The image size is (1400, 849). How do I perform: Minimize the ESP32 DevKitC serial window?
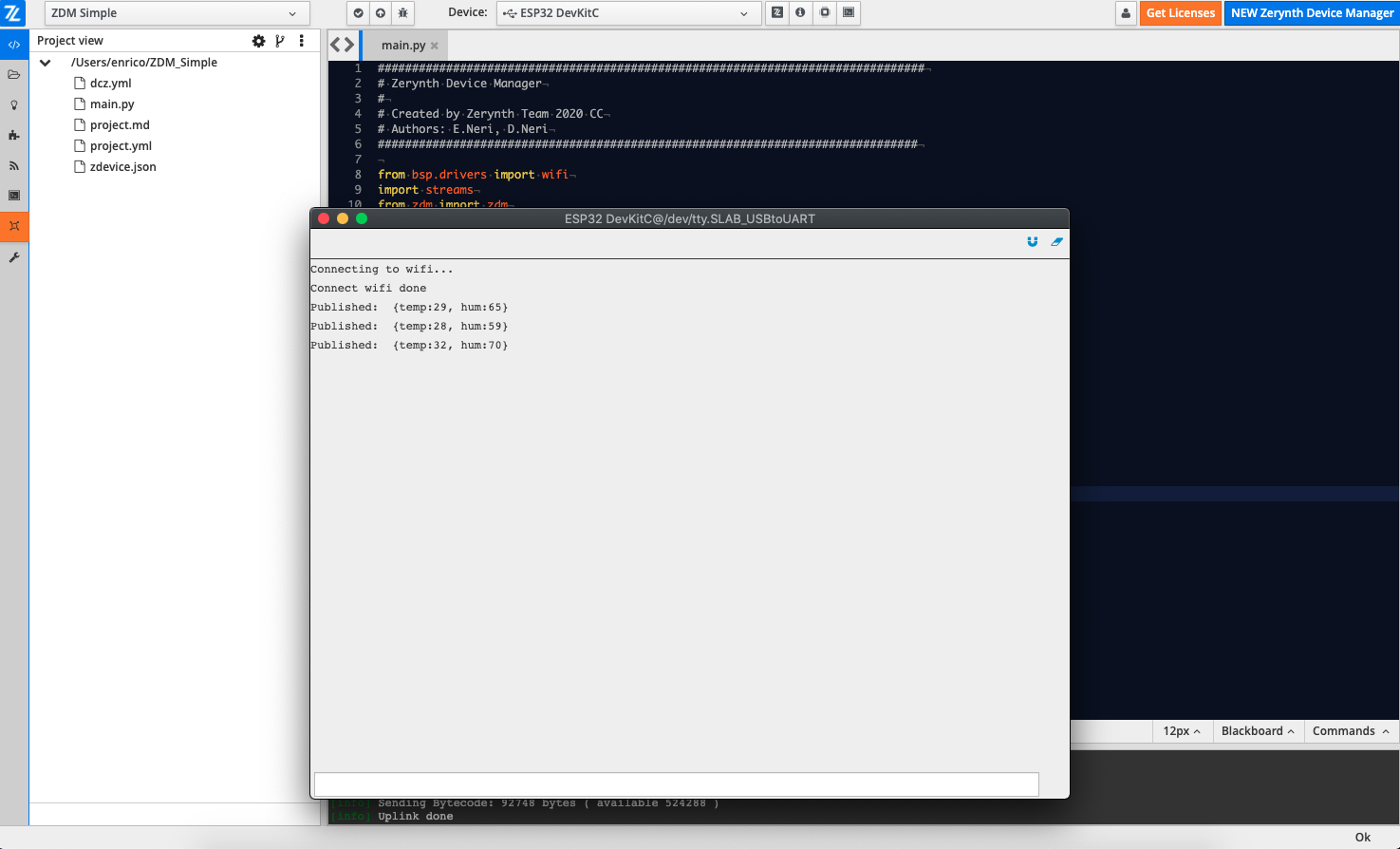click(x=343, y=218)
